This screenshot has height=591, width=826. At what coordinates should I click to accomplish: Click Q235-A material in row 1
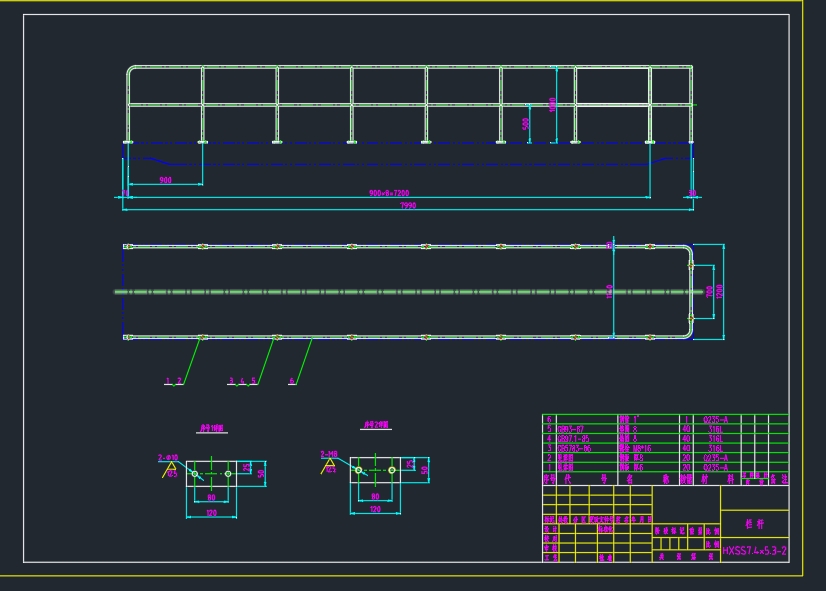tap(715, 467)
